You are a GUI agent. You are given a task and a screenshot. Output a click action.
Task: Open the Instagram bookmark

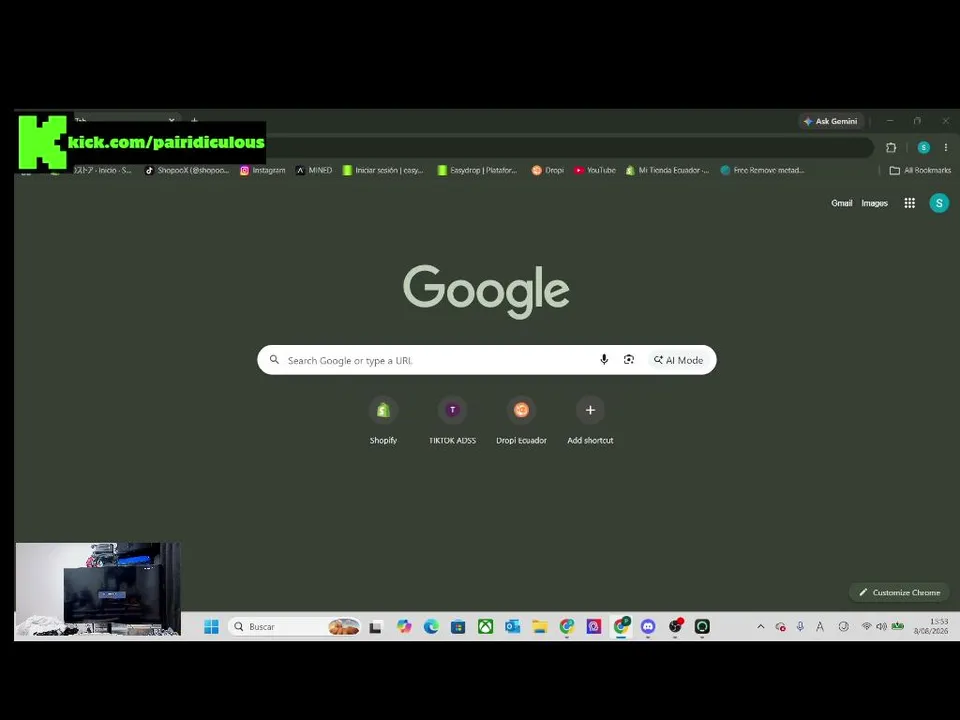263,170
